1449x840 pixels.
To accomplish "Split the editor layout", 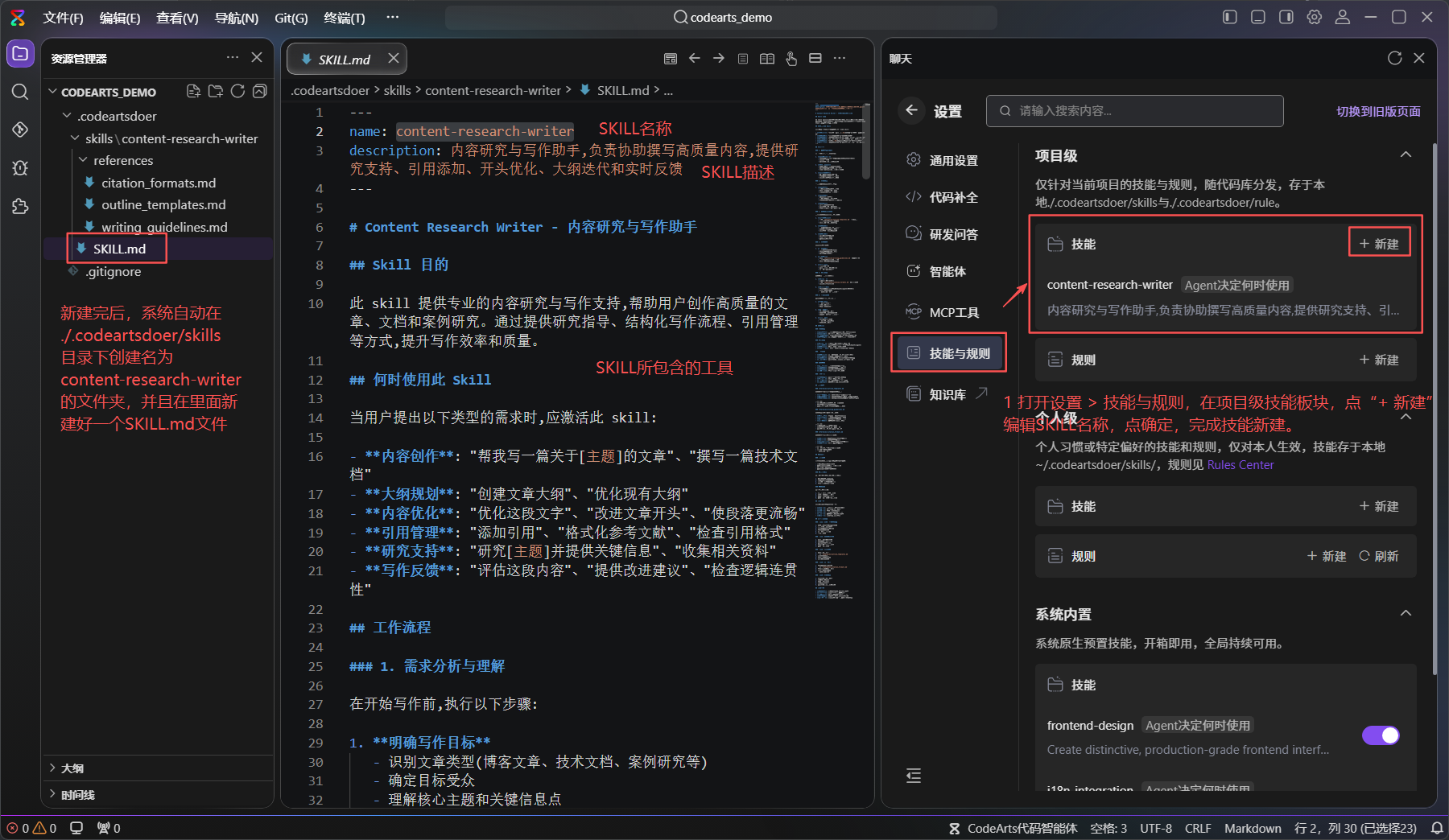I will tap(815, 58).
